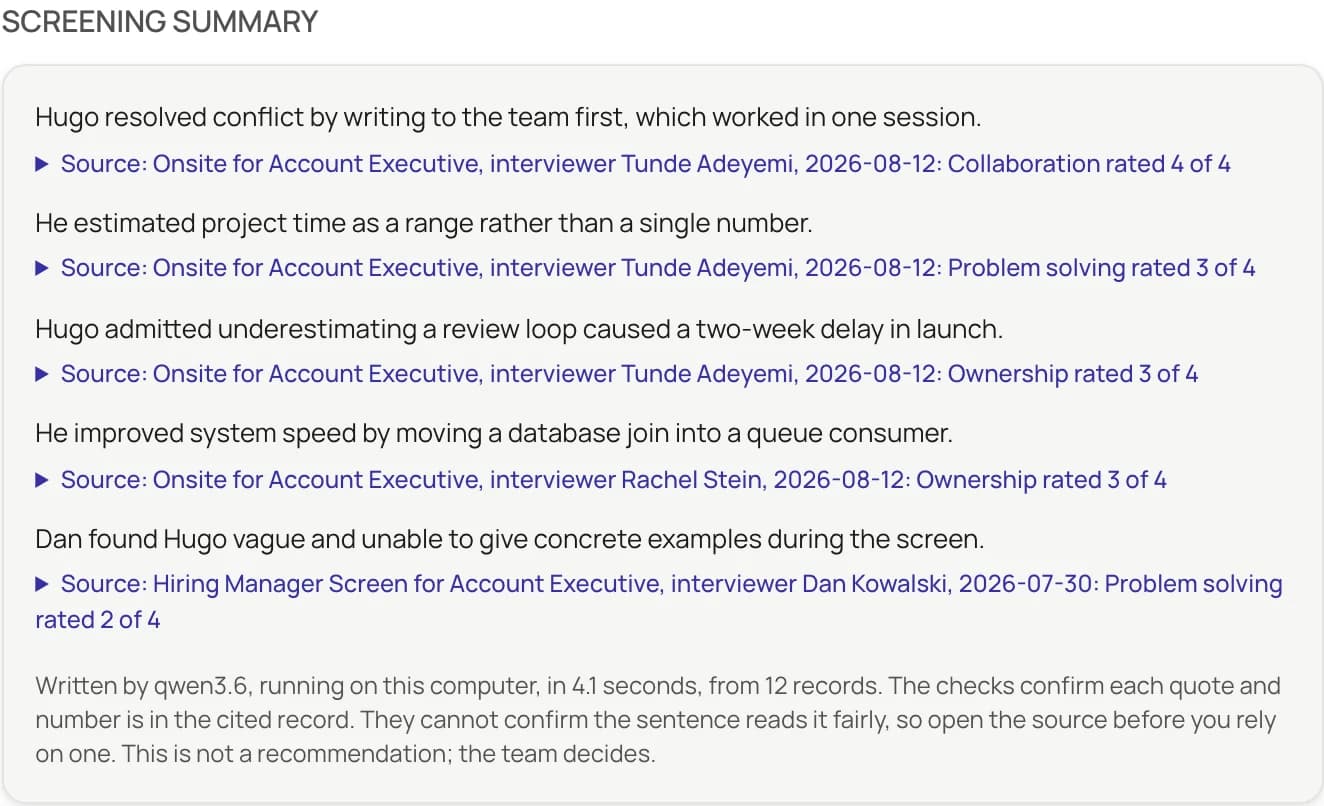
Task: Open the Collaboration rated 4 of 4 source
Action: coord(646,164)
